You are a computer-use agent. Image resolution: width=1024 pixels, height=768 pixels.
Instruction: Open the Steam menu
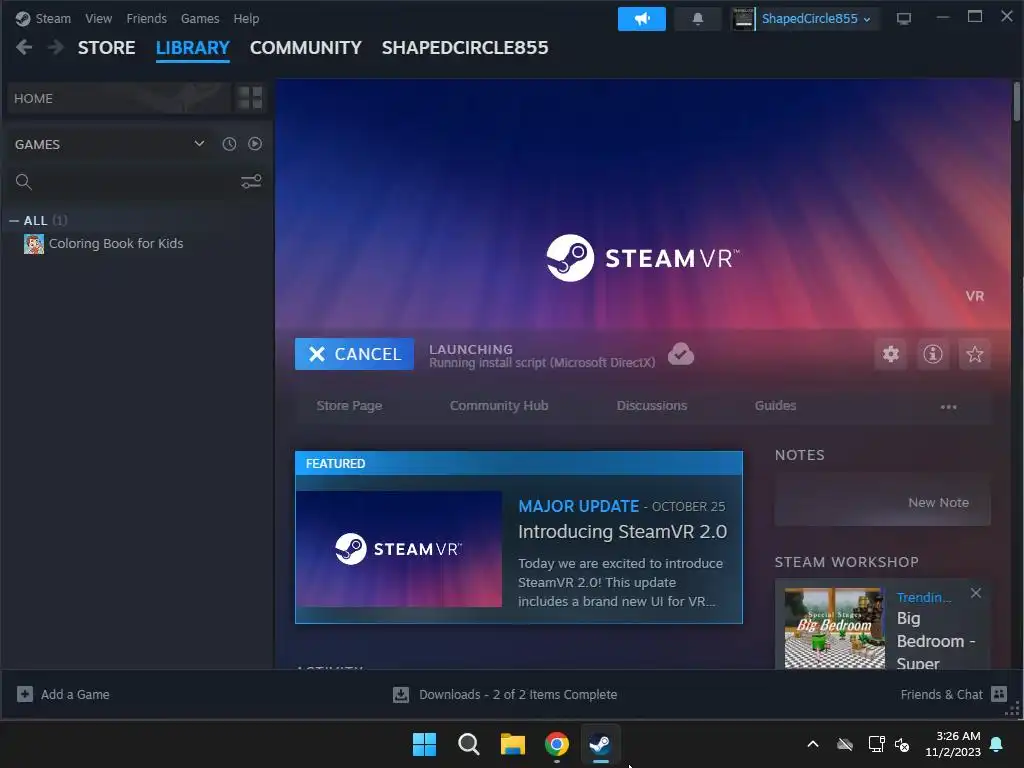click(53, 19)
